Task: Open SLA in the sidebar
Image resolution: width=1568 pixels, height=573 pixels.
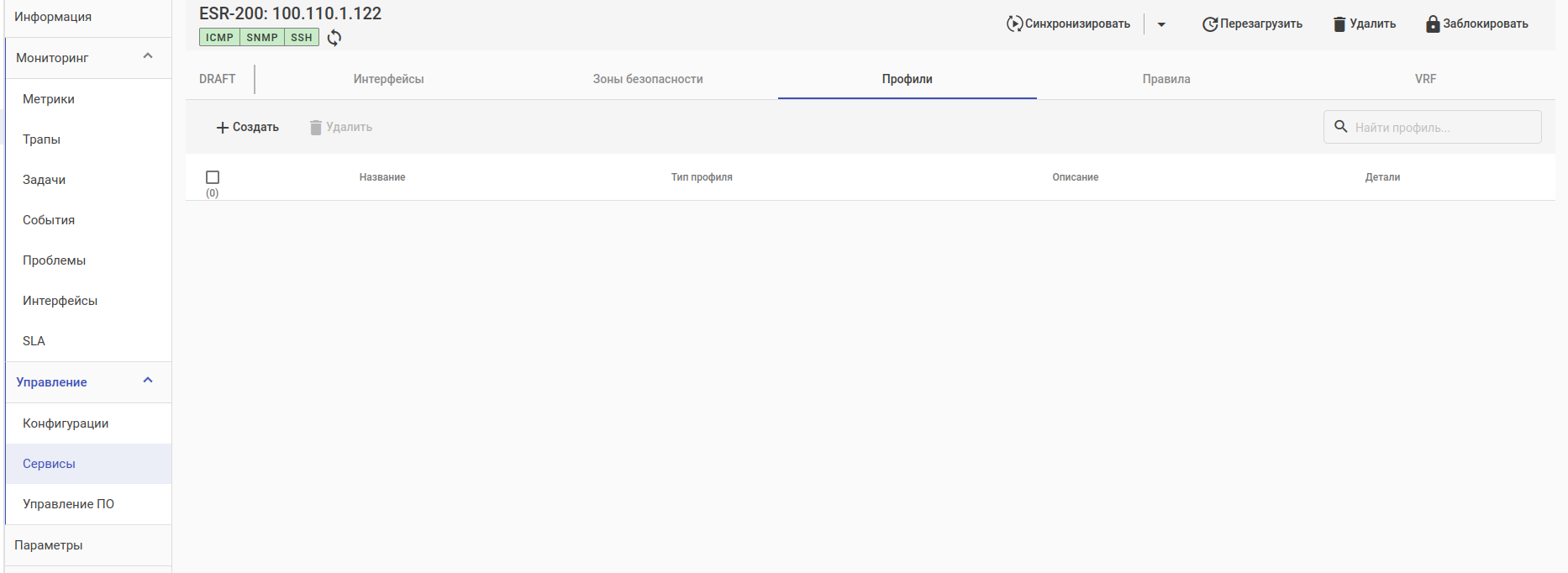Action: (x=88, y=341)
